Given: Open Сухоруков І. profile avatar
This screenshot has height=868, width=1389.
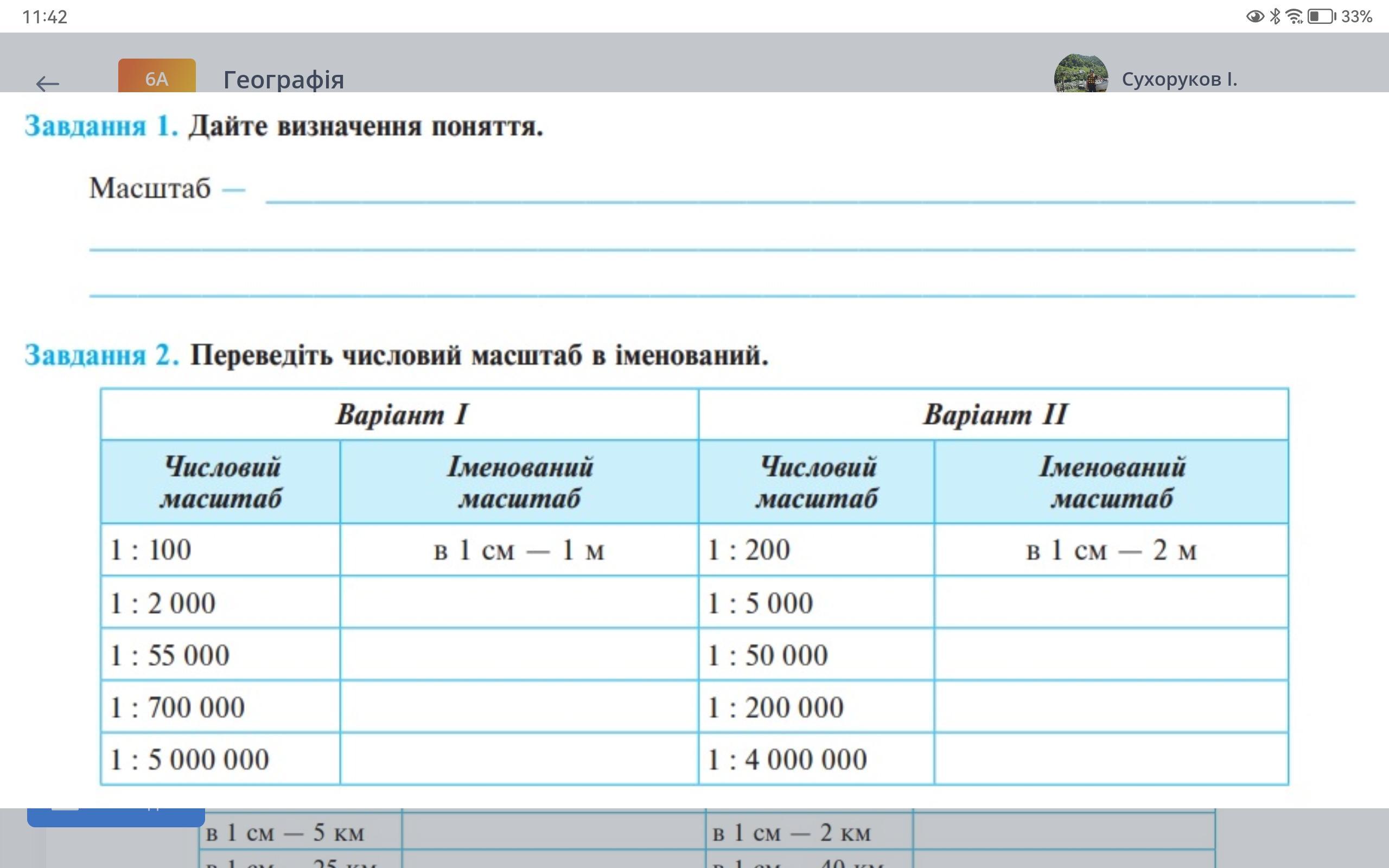Looking at the screenshot, I should coord(1081,73).
